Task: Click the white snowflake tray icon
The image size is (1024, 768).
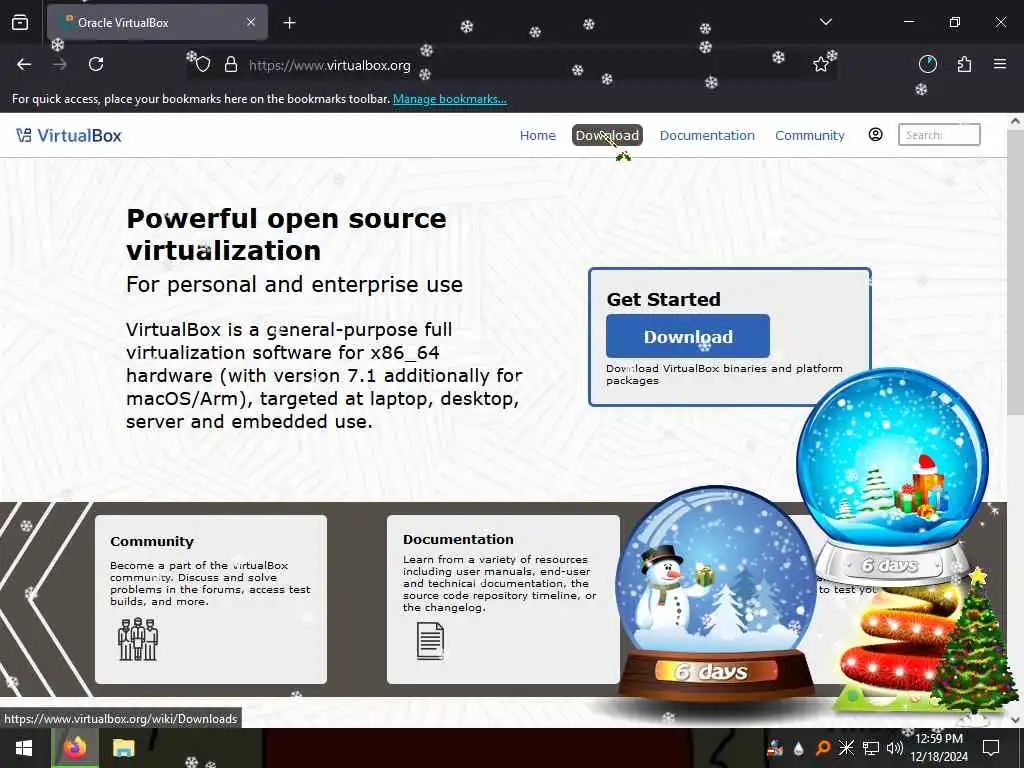Action: click(x=846, y=748)
